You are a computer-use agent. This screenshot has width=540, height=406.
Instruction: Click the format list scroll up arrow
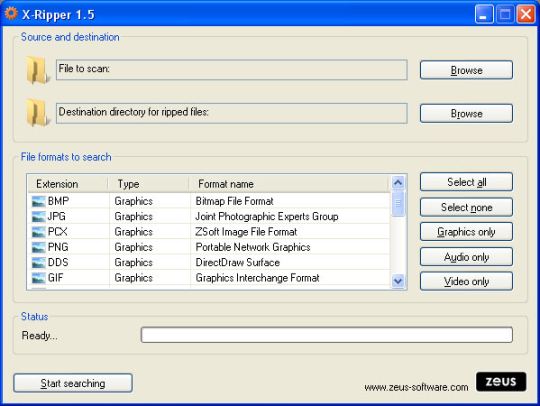398,182
